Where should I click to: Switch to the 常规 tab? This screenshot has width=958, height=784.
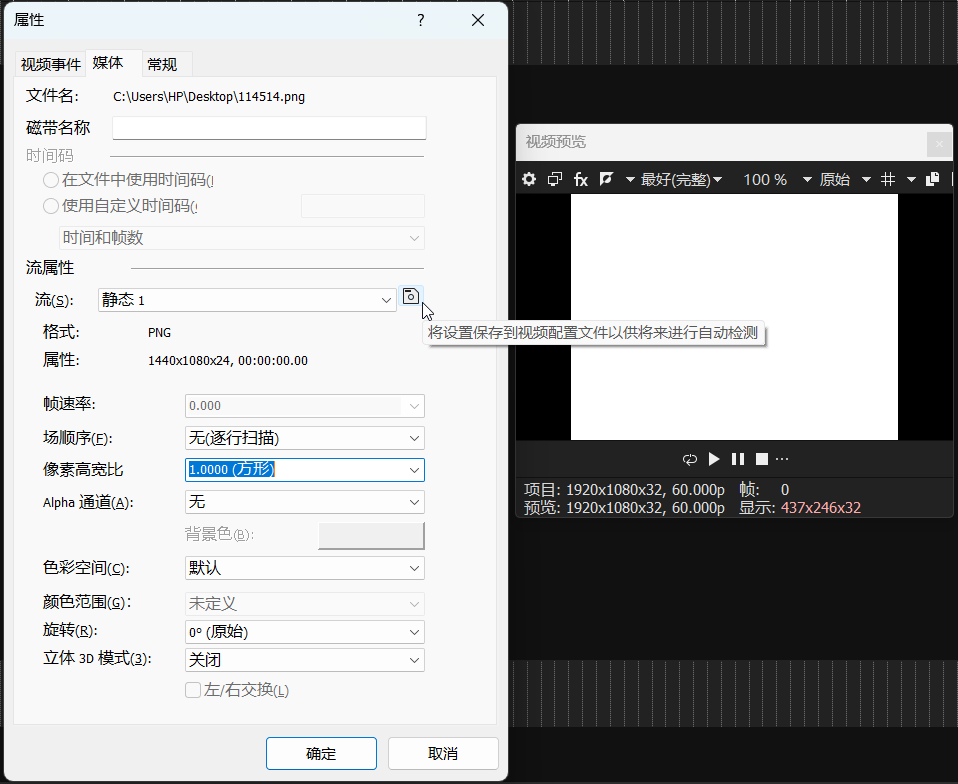tap(162, 64)
